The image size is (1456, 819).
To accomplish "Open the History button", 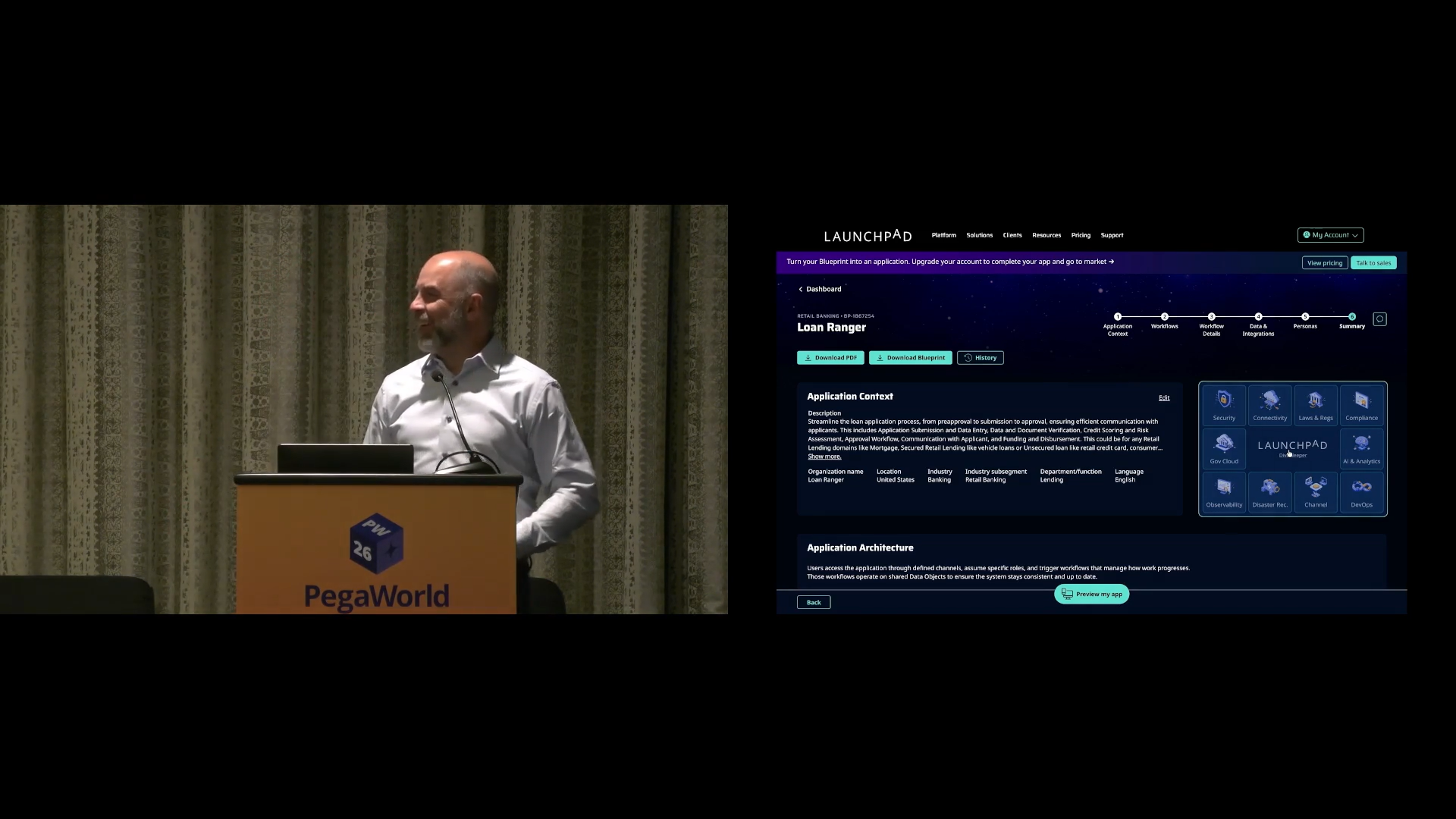I will pyautogui.click(x=980, y=358).
